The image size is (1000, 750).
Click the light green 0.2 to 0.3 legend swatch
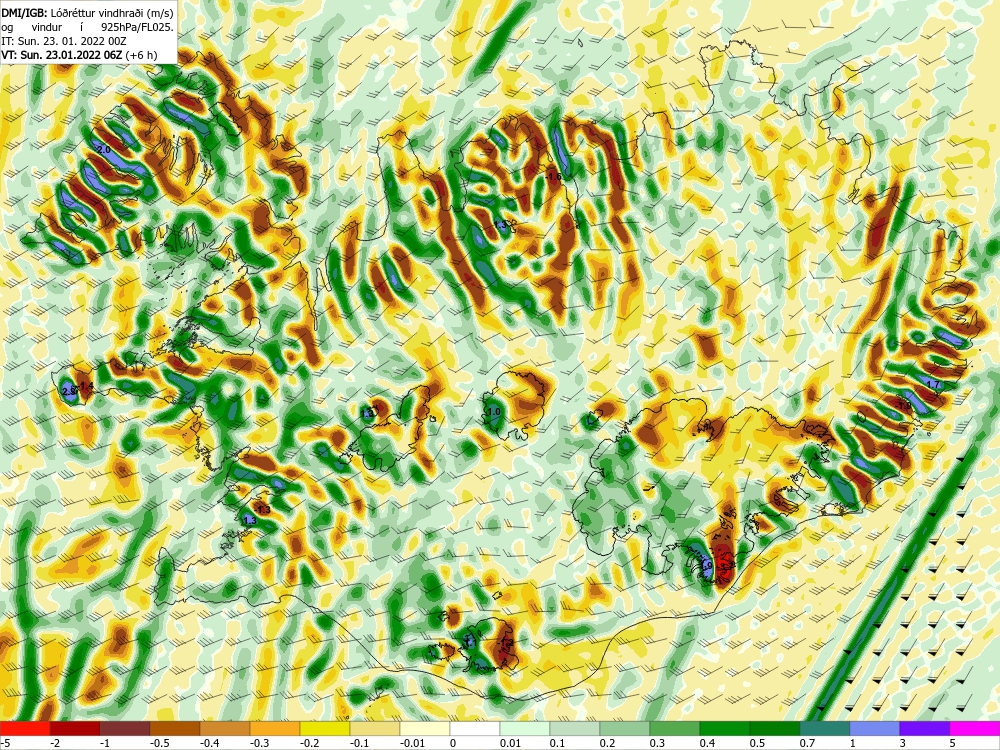pos(625,728)
